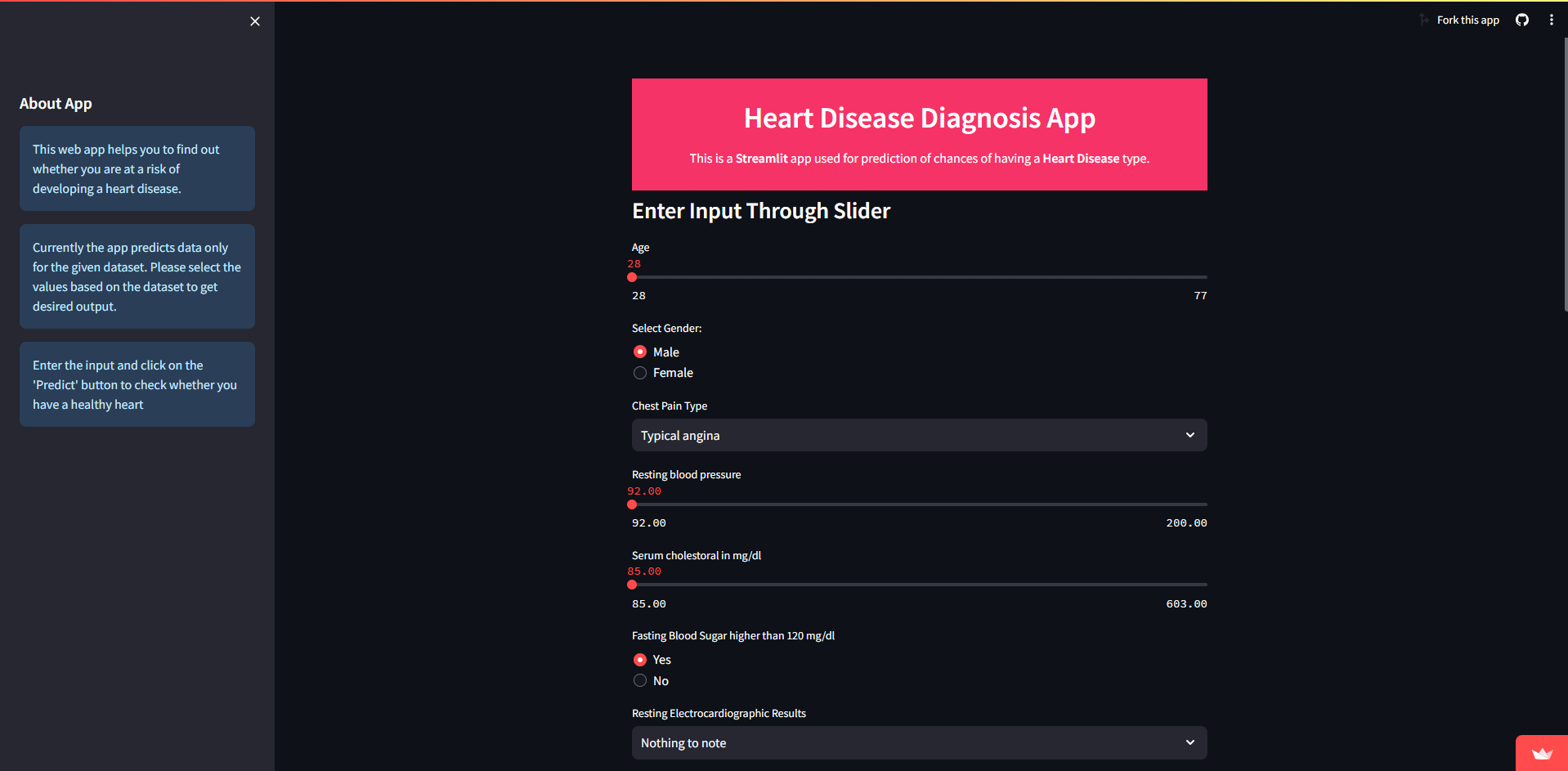Viewport: 1568px width, 771px height.
Task: Open the GitHub repository icon
Action: pyautogui.click(x=1521, y=20)
